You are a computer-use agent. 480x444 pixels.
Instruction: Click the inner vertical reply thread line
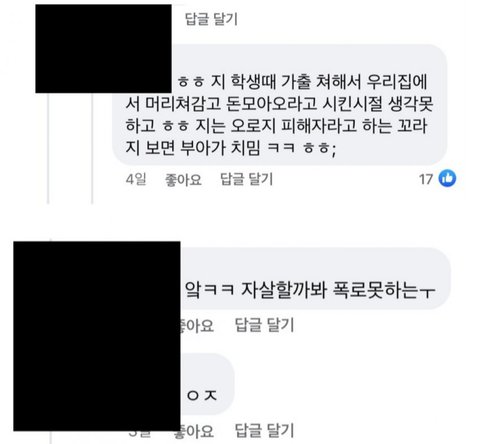click(92, 148)
